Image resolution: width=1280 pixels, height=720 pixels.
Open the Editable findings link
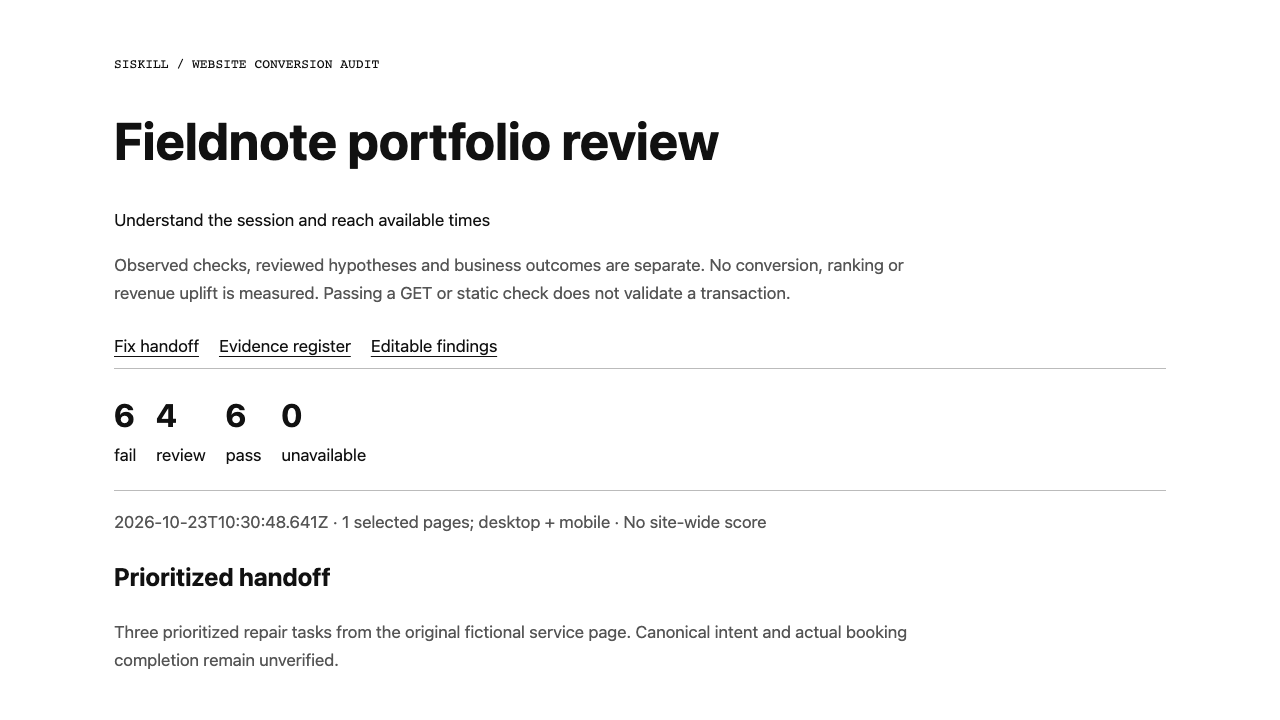(434, 346)
